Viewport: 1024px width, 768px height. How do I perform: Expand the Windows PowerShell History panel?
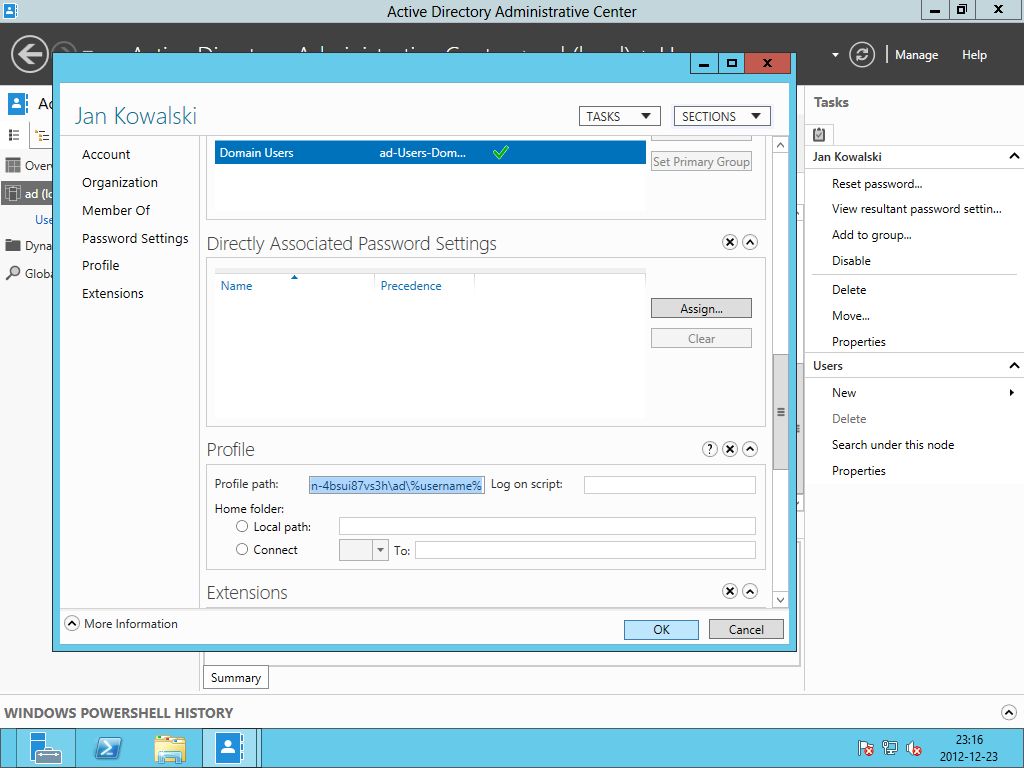[x=1008, y=712]
